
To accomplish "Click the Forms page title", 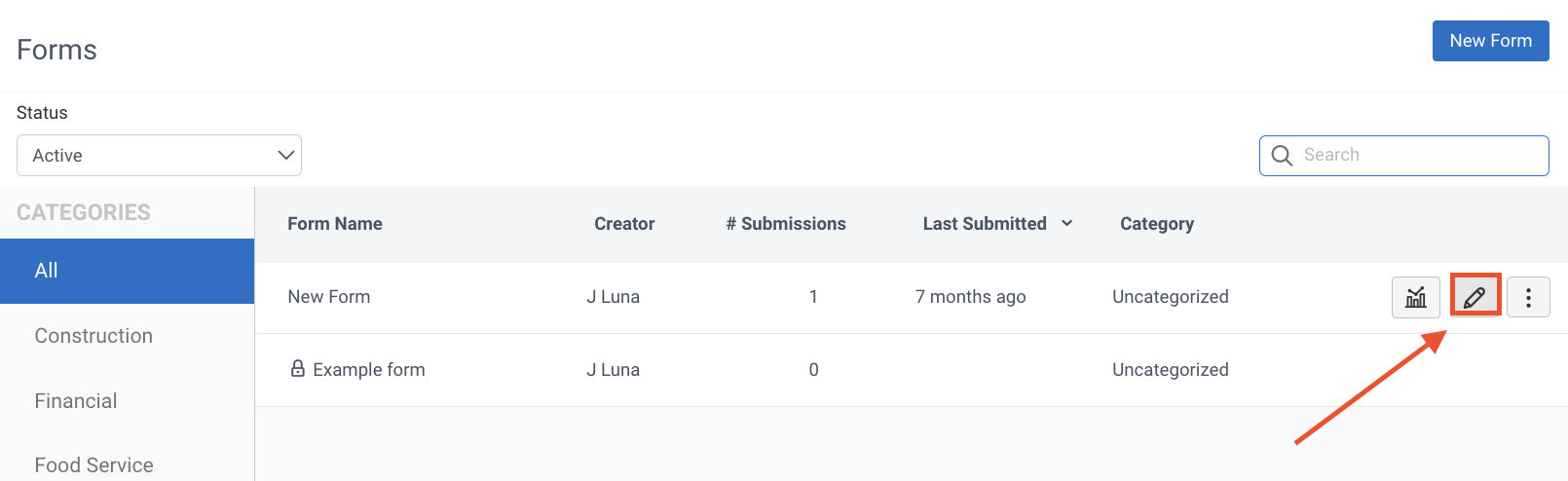I will pos(56,50).
